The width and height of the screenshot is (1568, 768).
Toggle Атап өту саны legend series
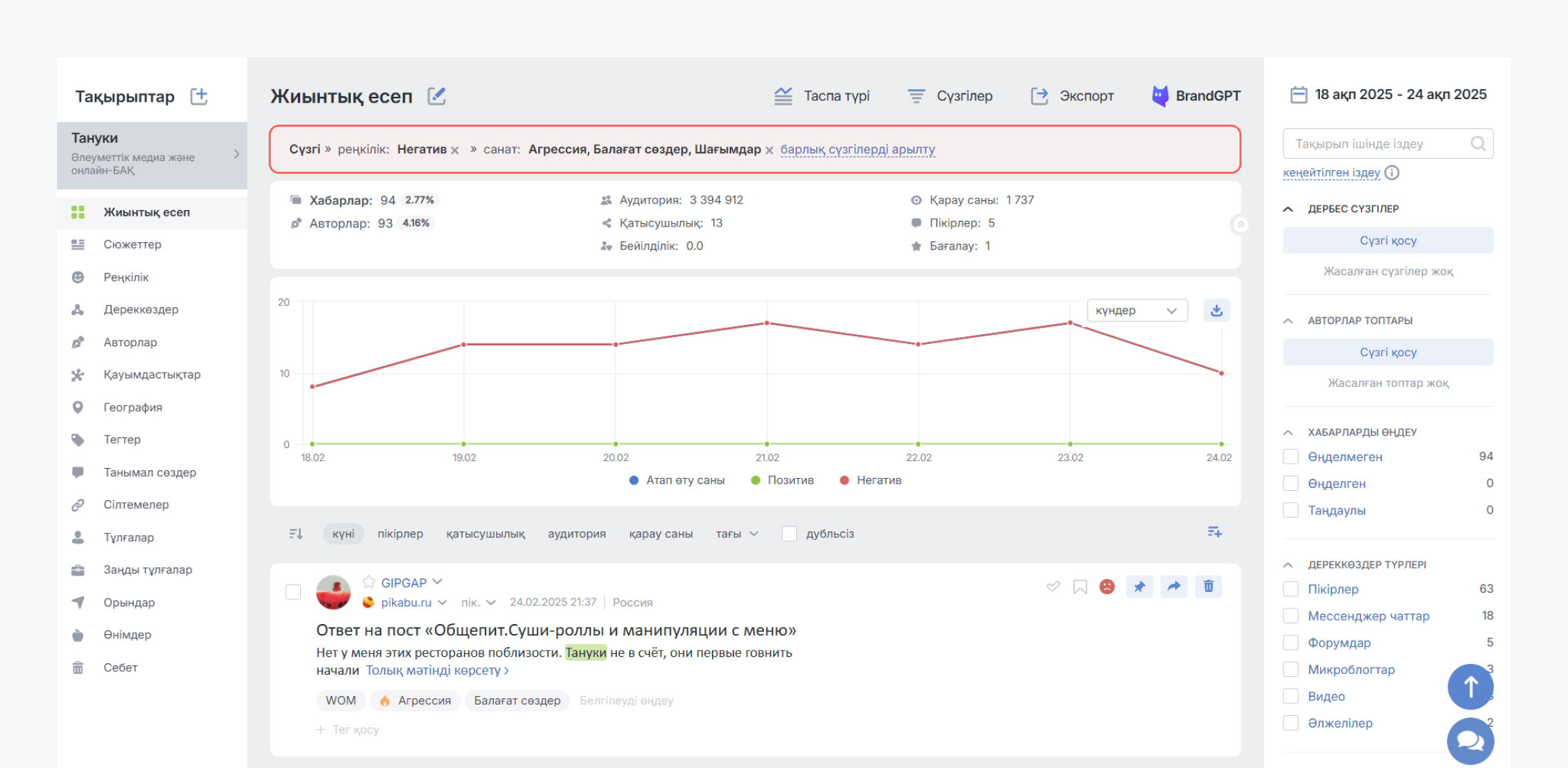tap(676, 480)
